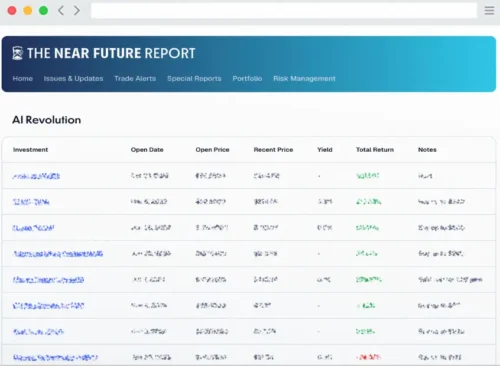Open the second row investment link

click(x=31, y=202)
